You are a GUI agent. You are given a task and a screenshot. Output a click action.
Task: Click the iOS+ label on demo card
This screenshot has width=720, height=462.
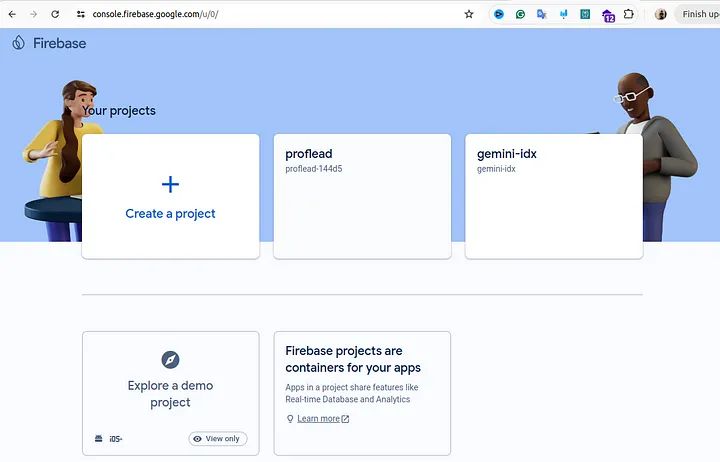tap(116, 439)
